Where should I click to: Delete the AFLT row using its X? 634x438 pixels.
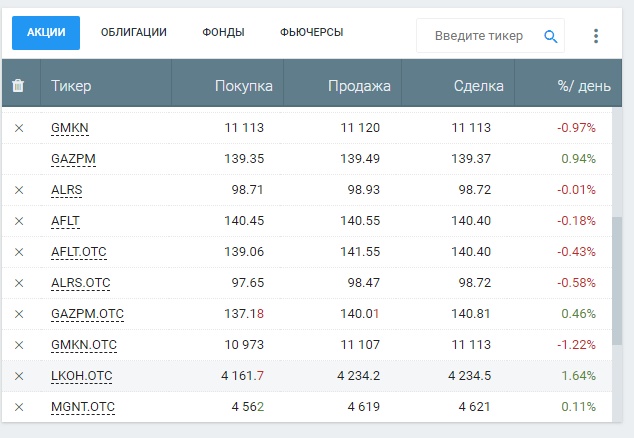(19, 221)
